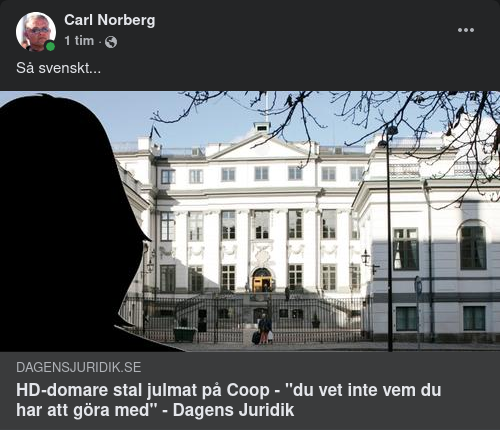
Task: Click the courthouse entrance door in photo
Action: click(262, 280)
